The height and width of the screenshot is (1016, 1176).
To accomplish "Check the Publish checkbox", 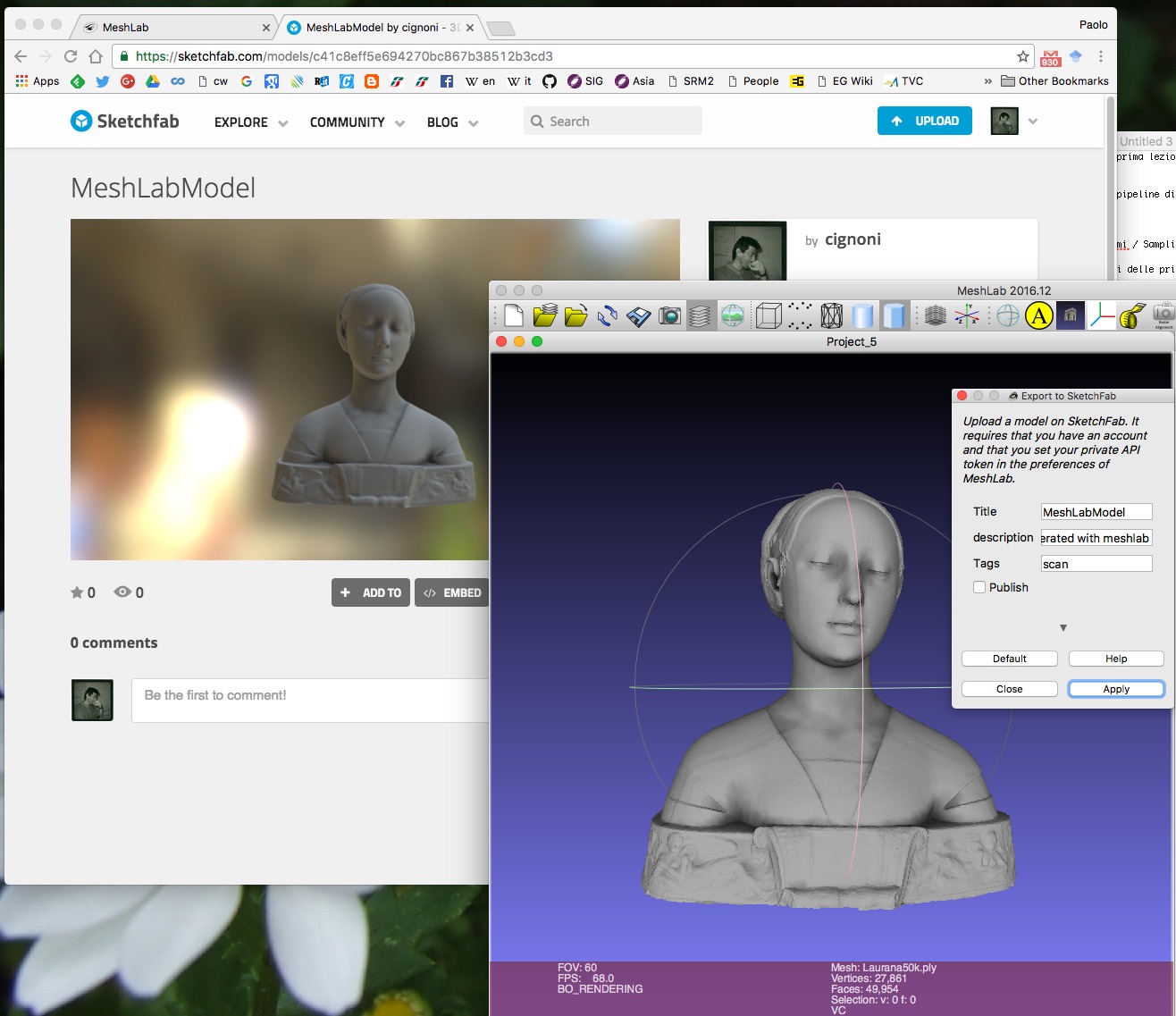I will coord(979,587).
